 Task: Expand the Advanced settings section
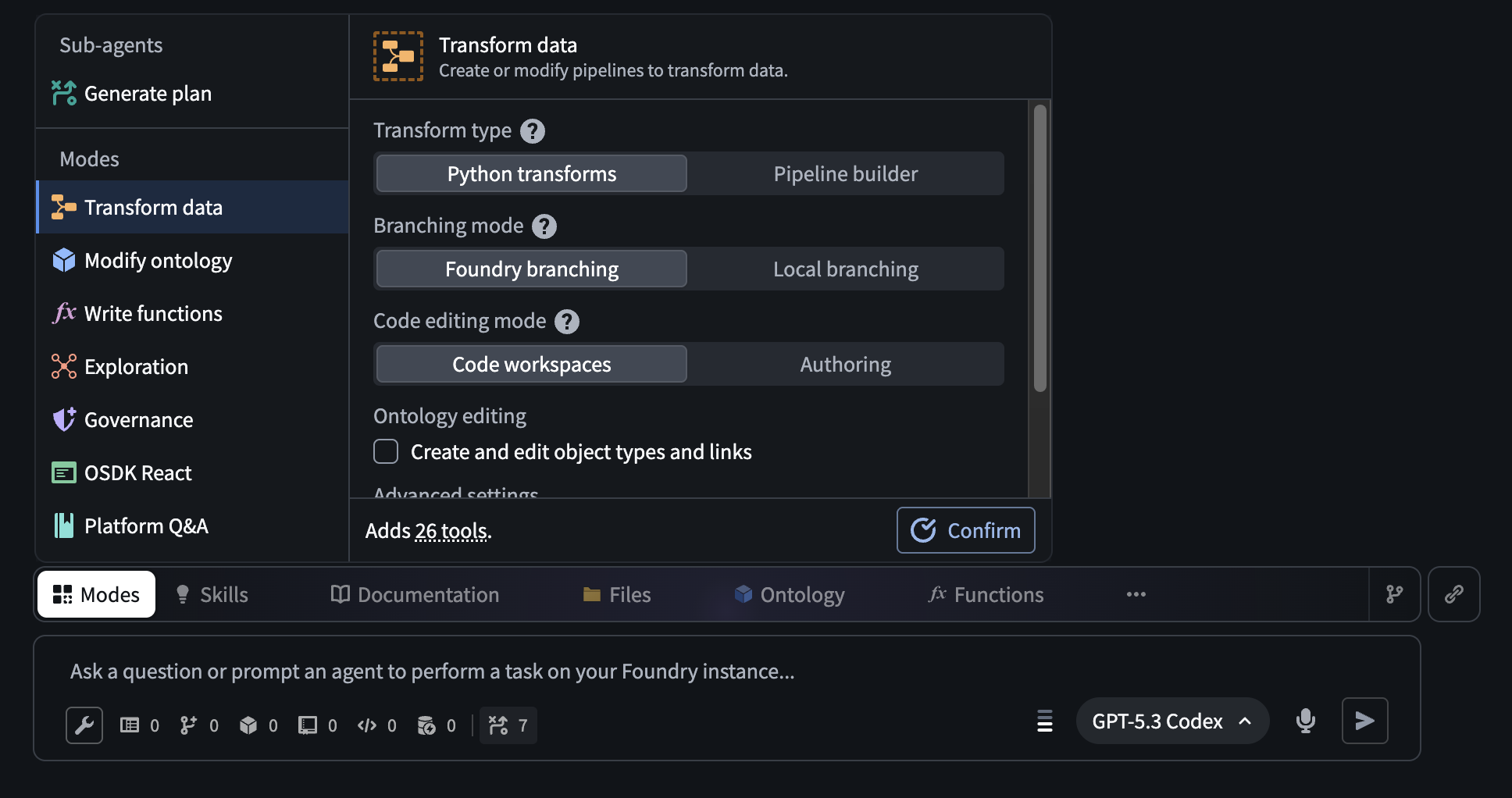click(455, 492)
